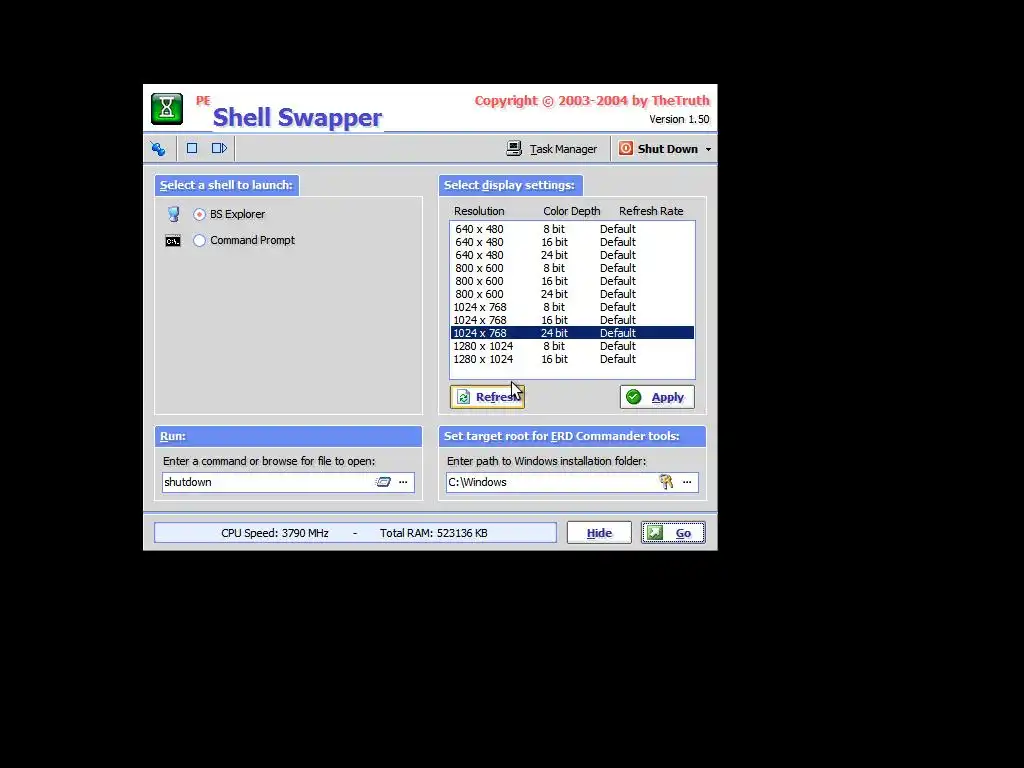This screenshot has height=768, width=1024.
Task: Click the Command Prompt console icon
Action: [173, 241]
